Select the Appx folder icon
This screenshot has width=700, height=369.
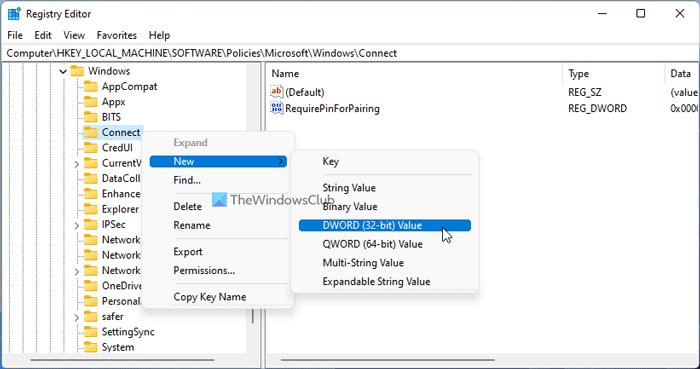click(x=91, y=102)
